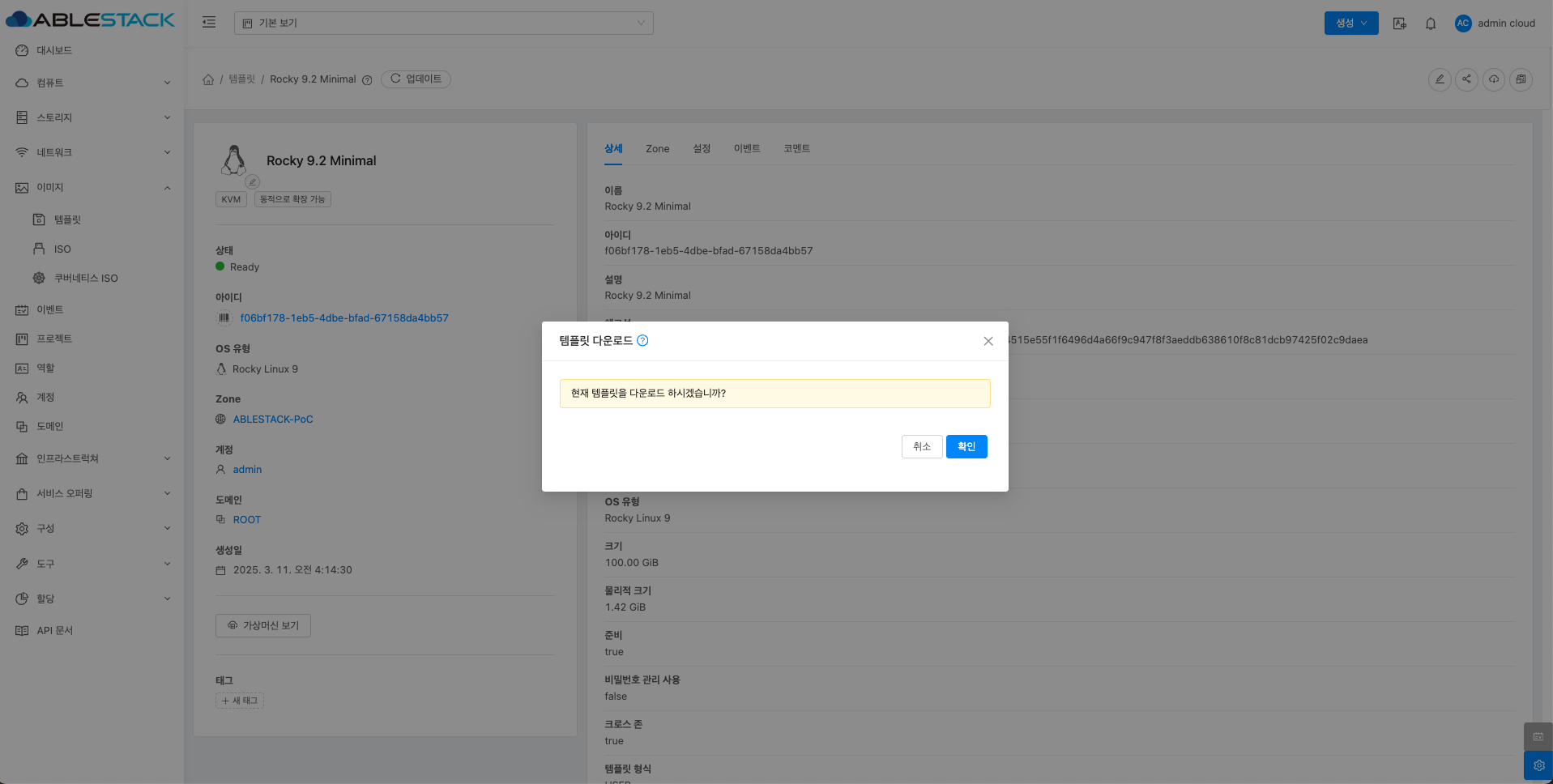Click the download template cloud icon
Image resolution: width=1553 pixels, height=784 pixels.
tap(1494, 79)
